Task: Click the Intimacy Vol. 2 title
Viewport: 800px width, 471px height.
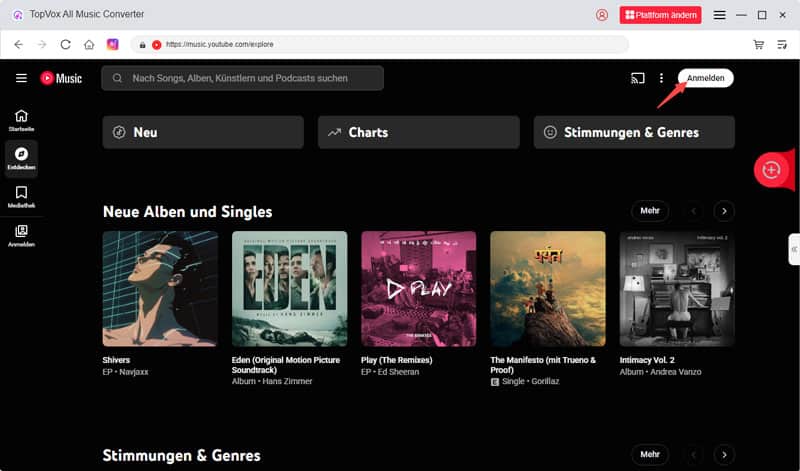Action: (x=647, y=360)
